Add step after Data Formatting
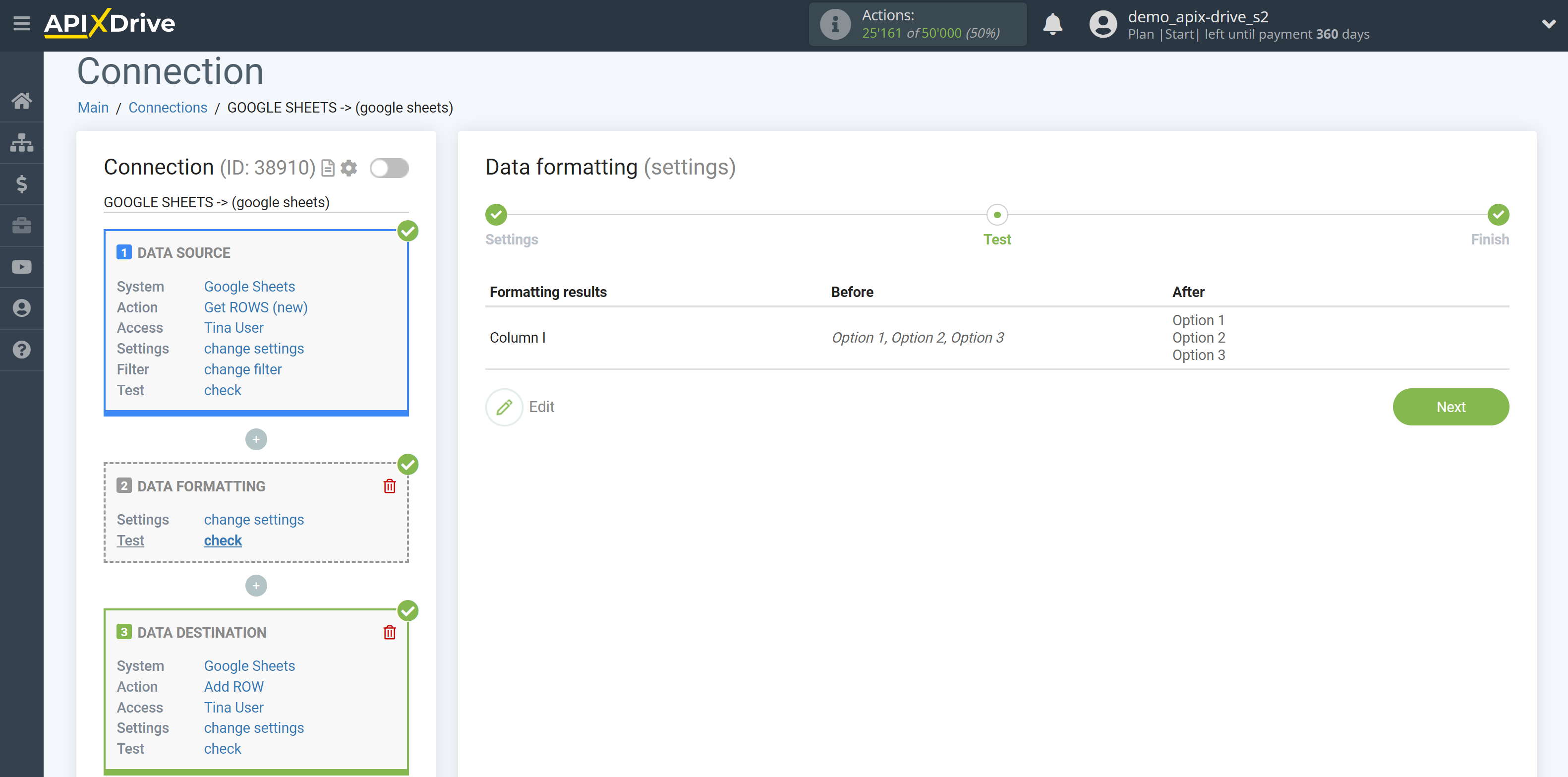The height and width of the screenshot is (777, 1568). click(x=256, y=586)
